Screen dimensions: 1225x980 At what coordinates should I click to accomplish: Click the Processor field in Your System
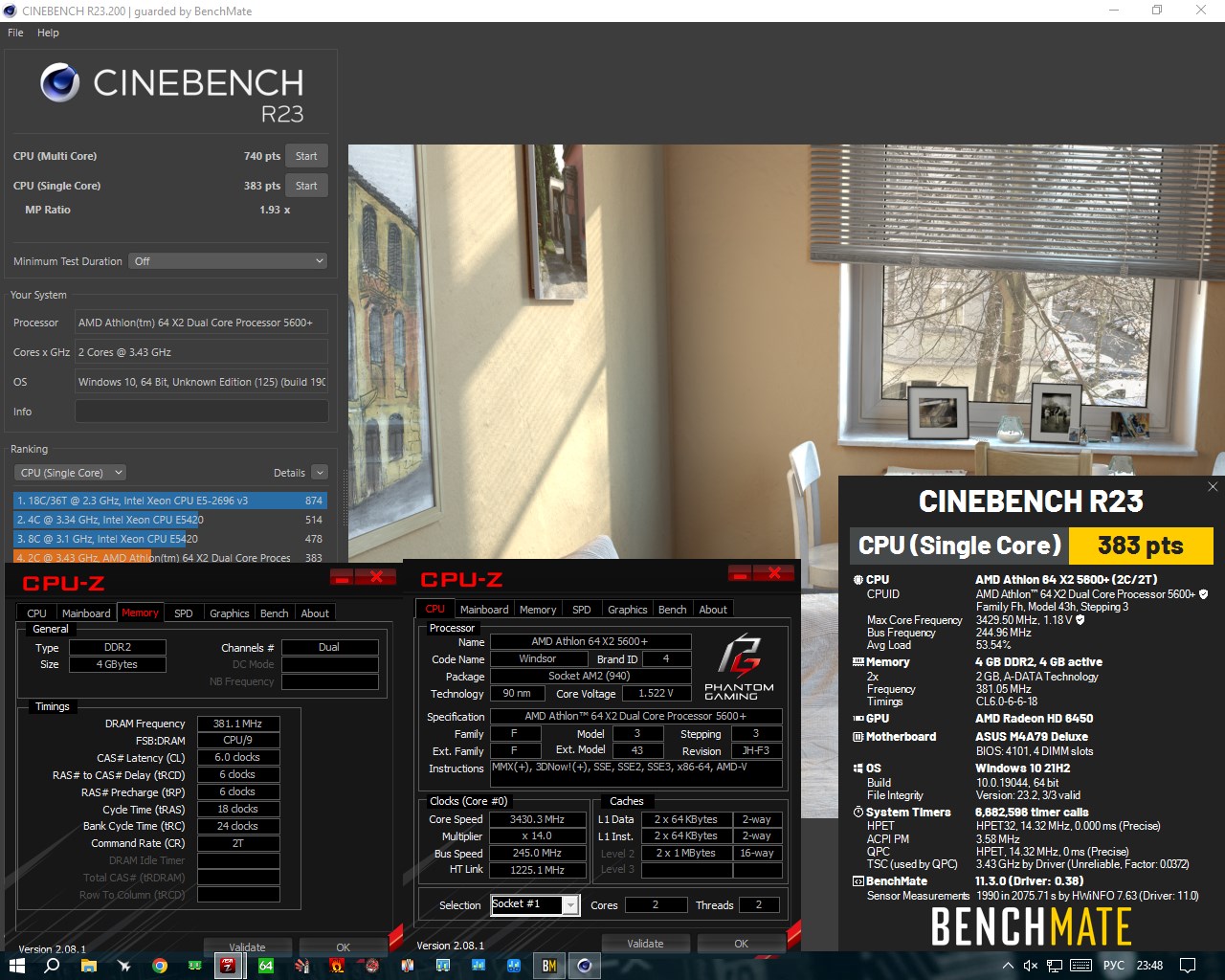point(201,323)
